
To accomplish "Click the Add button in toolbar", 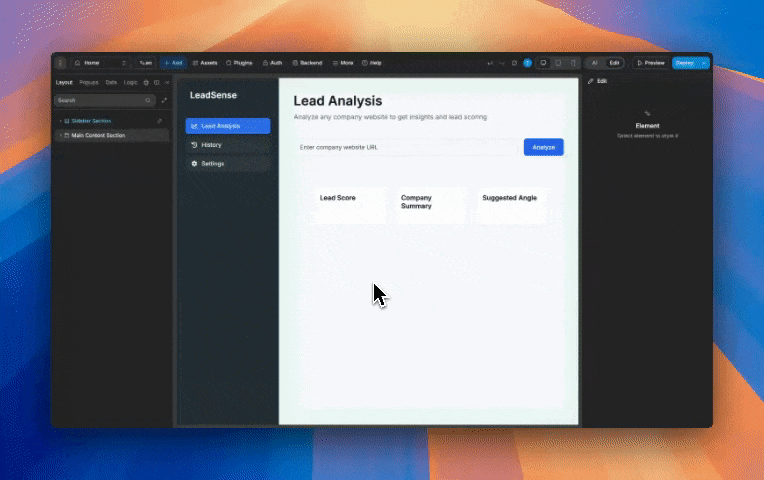I will pyautogui.click(x=173, y=63).
